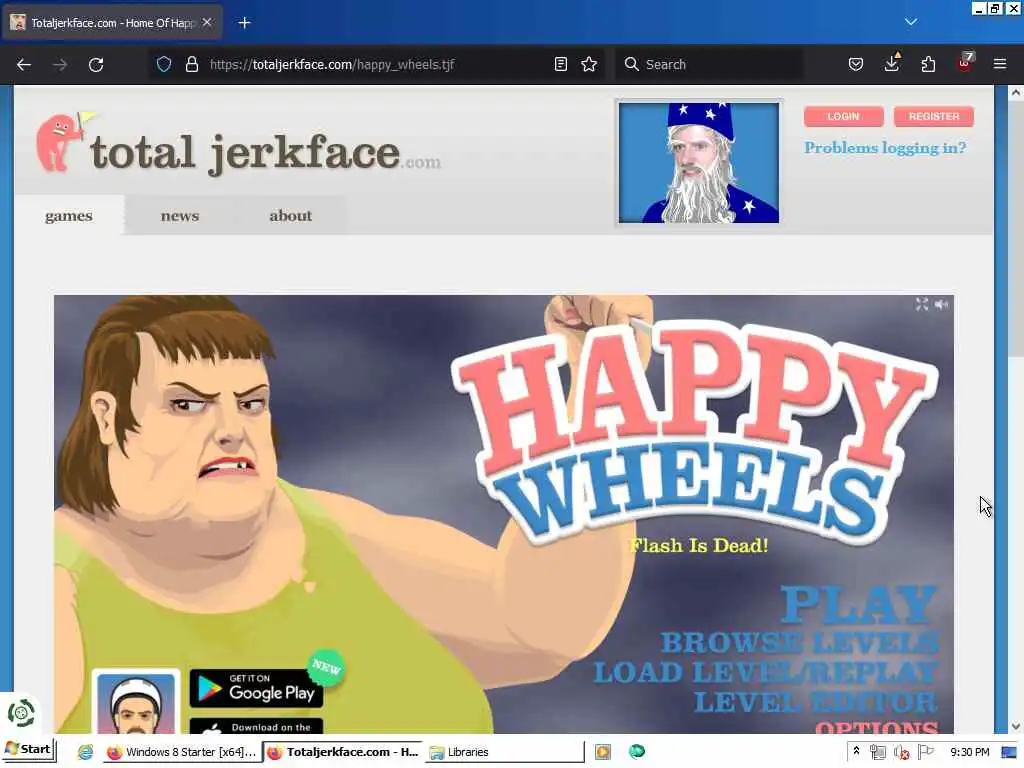Toggle reader view for this page
The width and height of the screenshot is (1024, 768).
560,64
